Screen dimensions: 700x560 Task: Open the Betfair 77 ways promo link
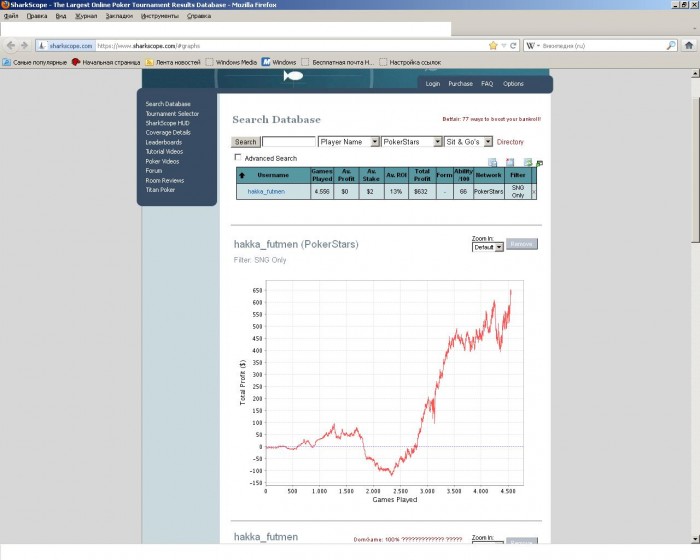click(x=492, y=119)
